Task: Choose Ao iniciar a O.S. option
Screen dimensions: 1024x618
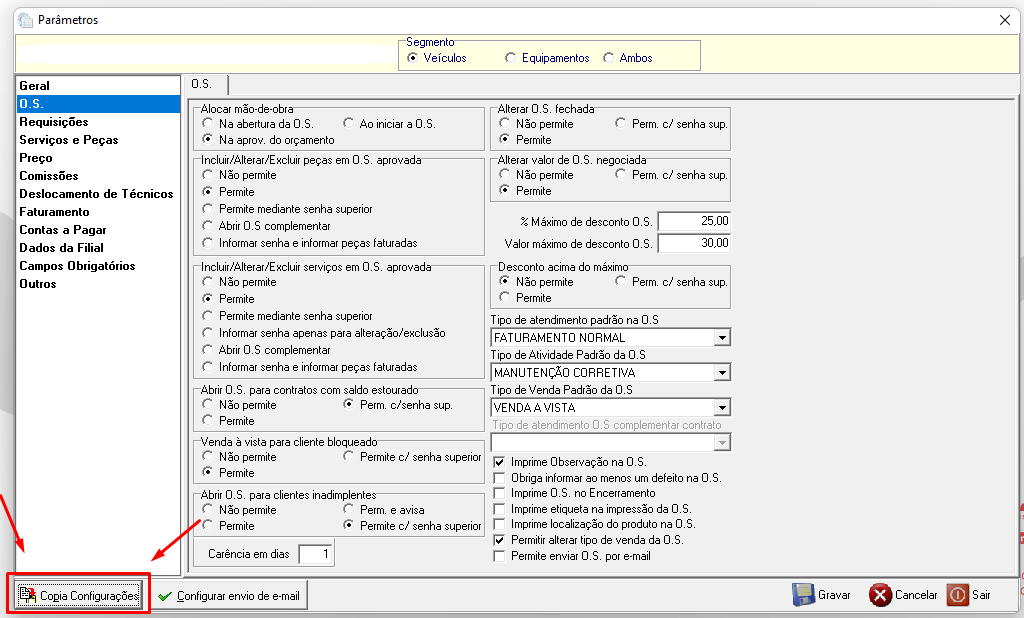Action: pyautogui.click(x=348, y=123)
